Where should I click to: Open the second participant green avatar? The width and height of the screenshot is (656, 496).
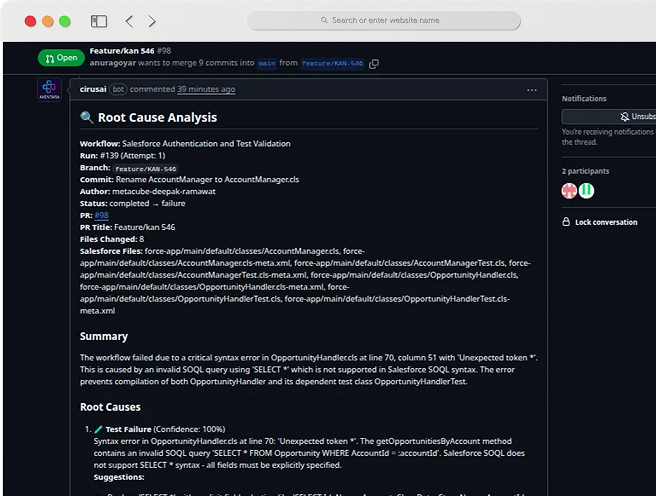point(586,191)
